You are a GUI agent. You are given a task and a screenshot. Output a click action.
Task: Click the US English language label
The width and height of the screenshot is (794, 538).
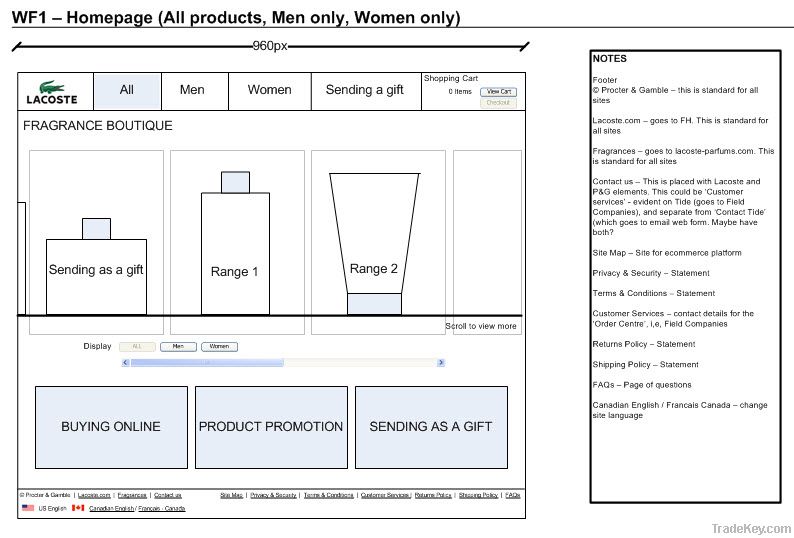pyautogui.click(x=53, y=509)
